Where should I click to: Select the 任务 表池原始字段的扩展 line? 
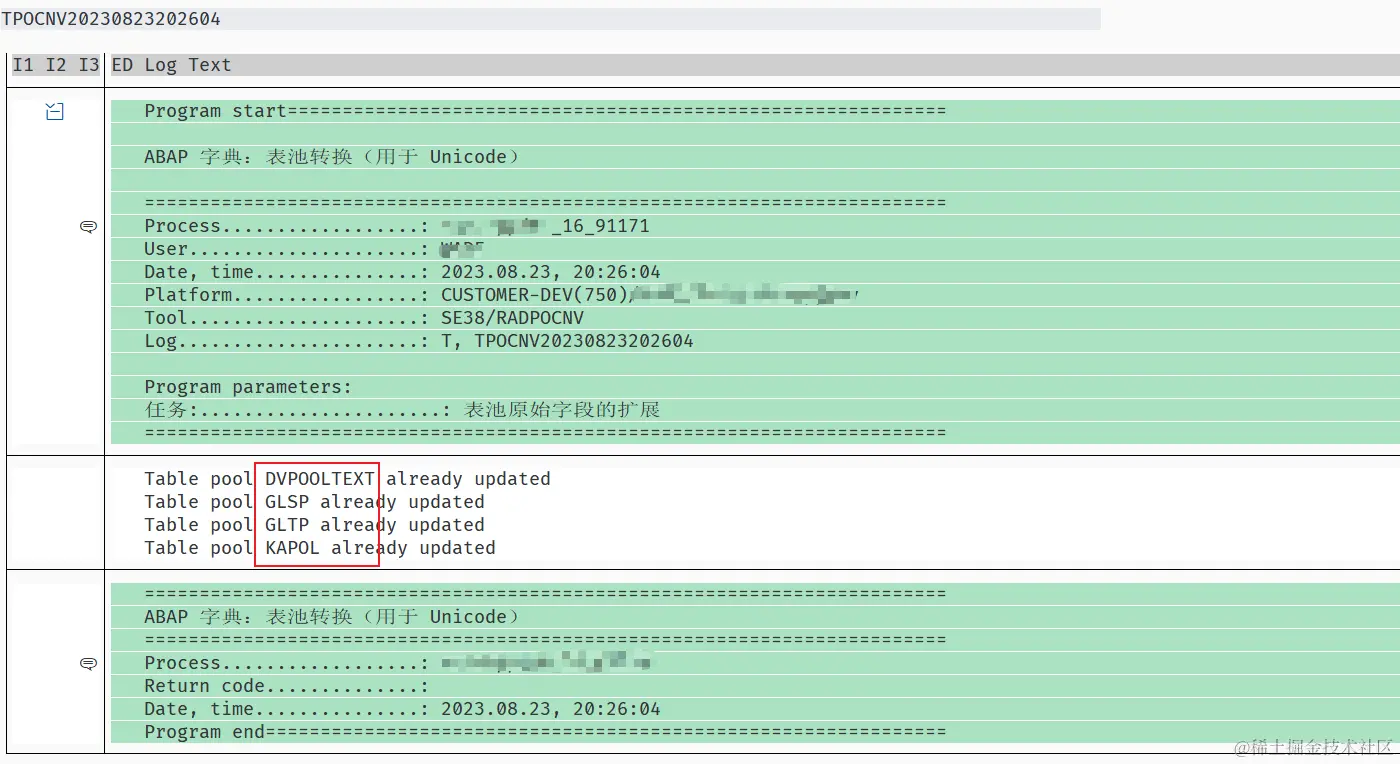pos(402,410)
